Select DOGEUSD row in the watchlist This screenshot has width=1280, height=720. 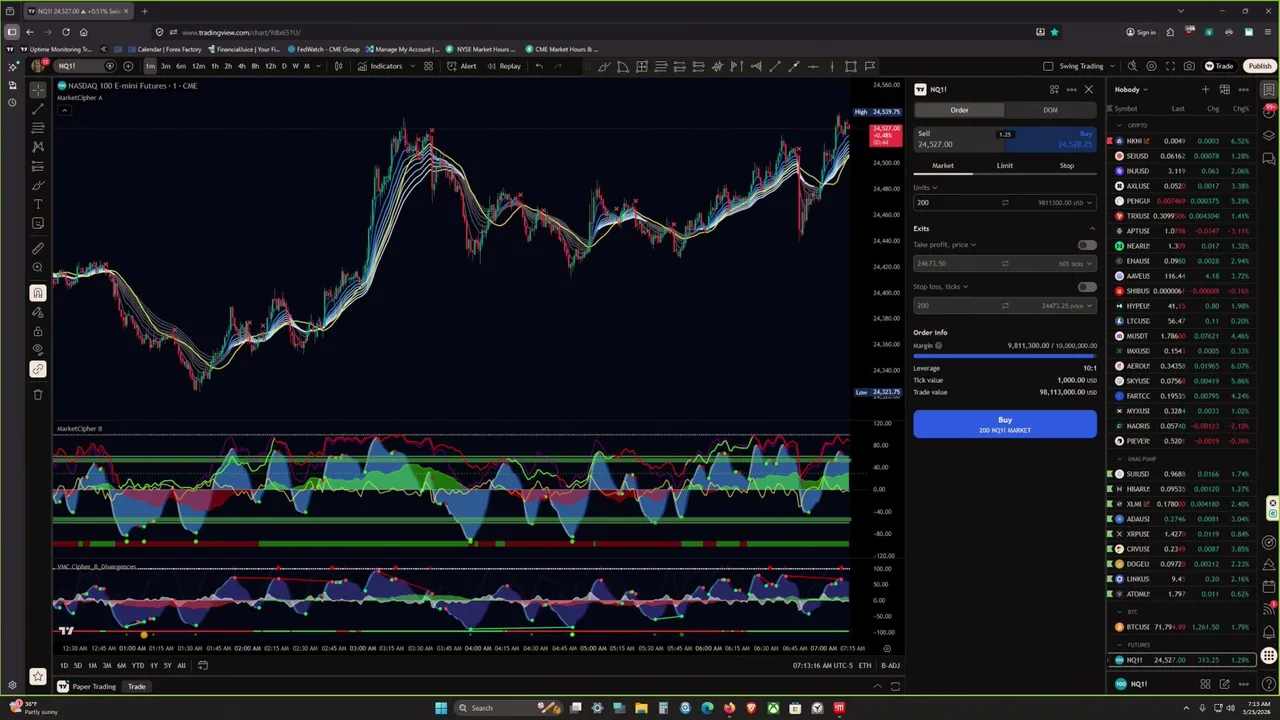coord(1183,564)
